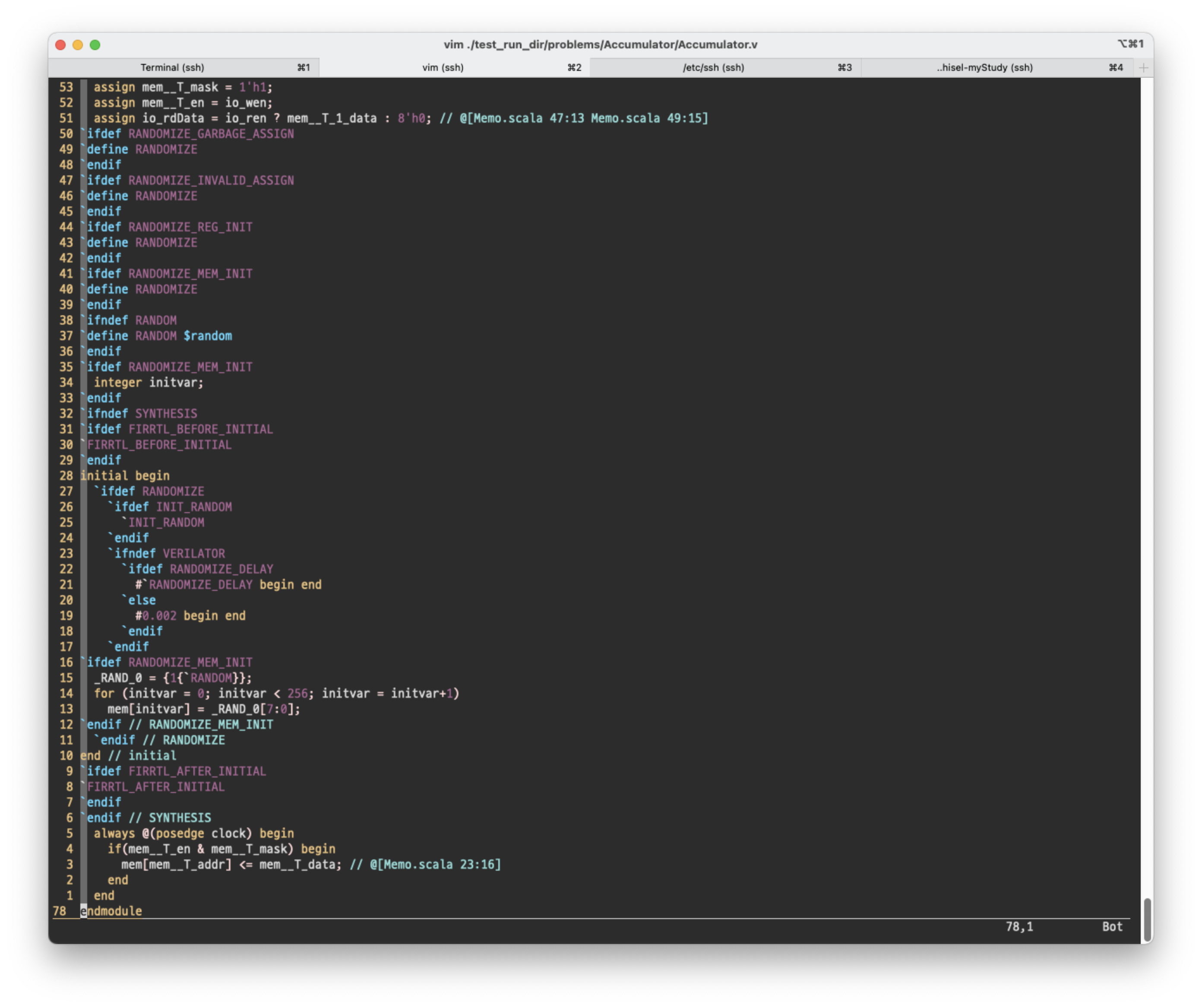The width and height of the screenshot is (1202, 1008).
Task: Open the /etc/ssh (ssh) tab
Action: tap(725, 67)
